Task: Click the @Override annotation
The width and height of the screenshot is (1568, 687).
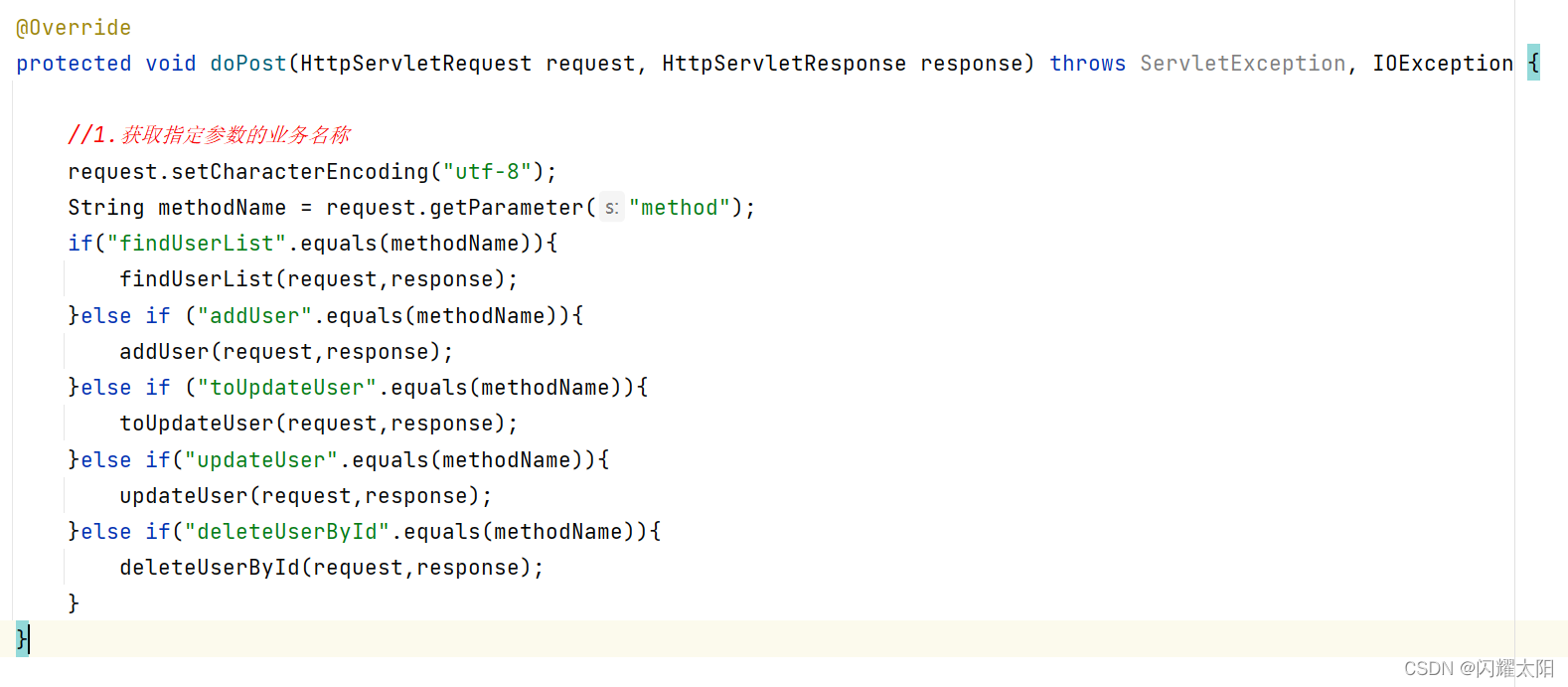Action: tap(74, 28)
